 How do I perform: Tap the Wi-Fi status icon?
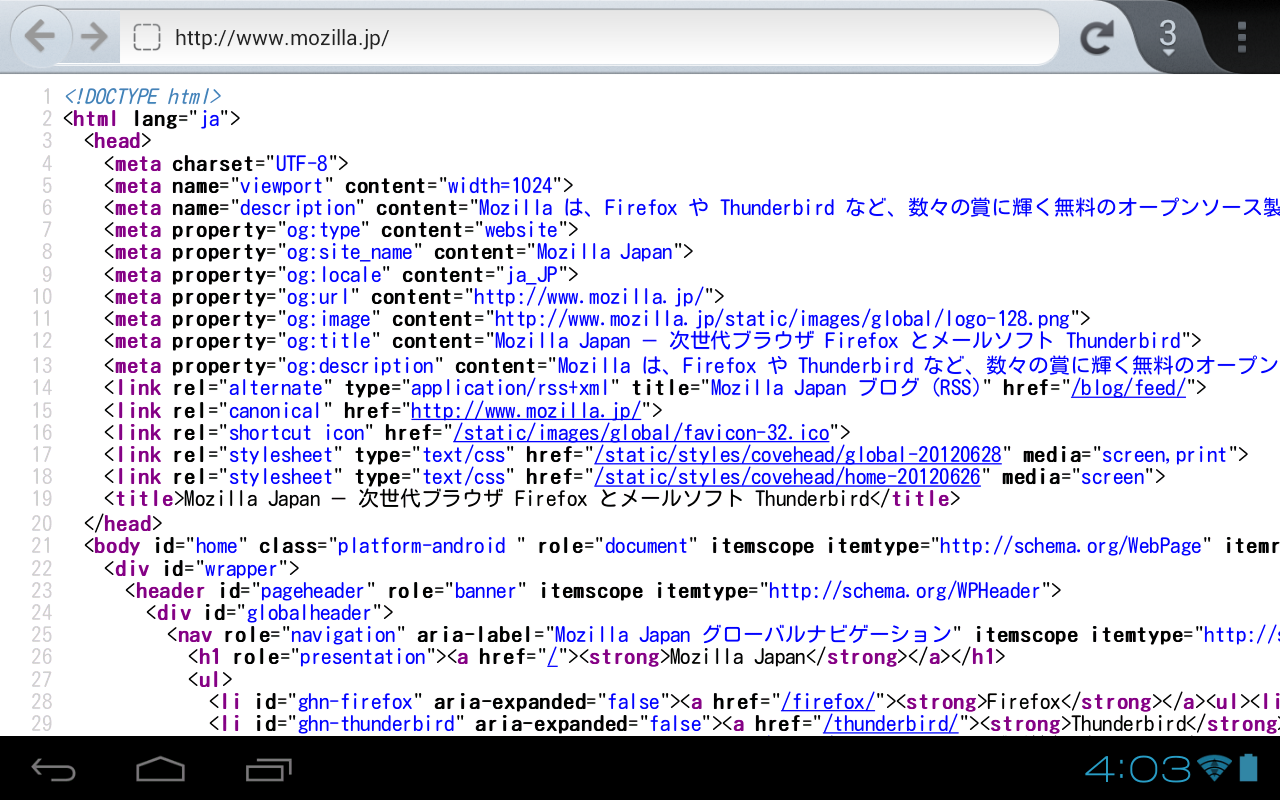[1215, 768]
